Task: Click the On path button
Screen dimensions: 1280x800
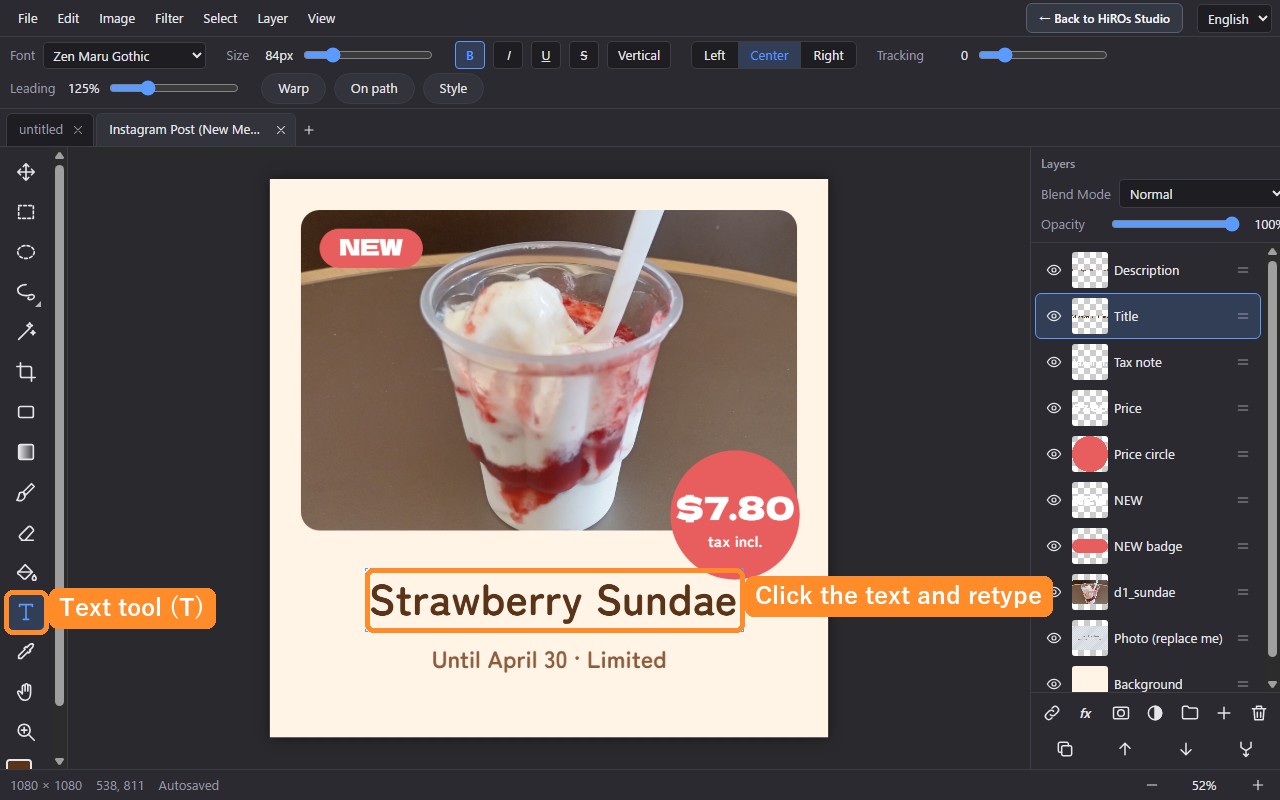Action: tap(374, 88)
